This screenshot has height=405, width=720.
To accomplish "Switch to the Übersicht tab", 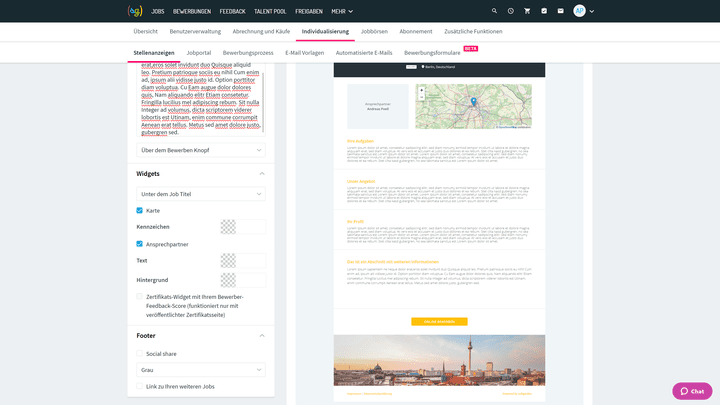I will tap(146, 32).
